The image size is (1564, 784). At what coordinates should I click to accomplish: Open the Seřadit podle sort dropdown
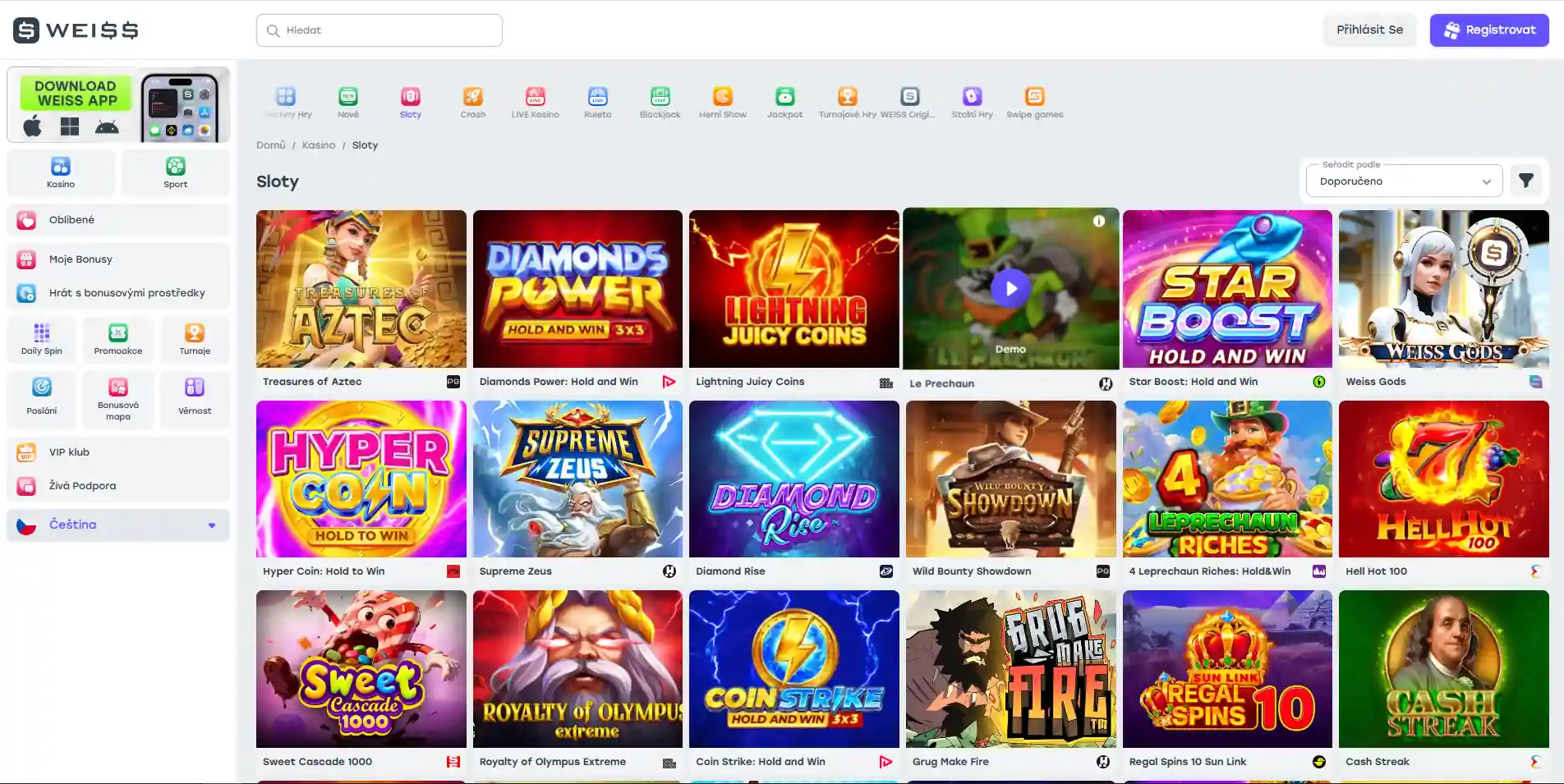pos(1404,181)
